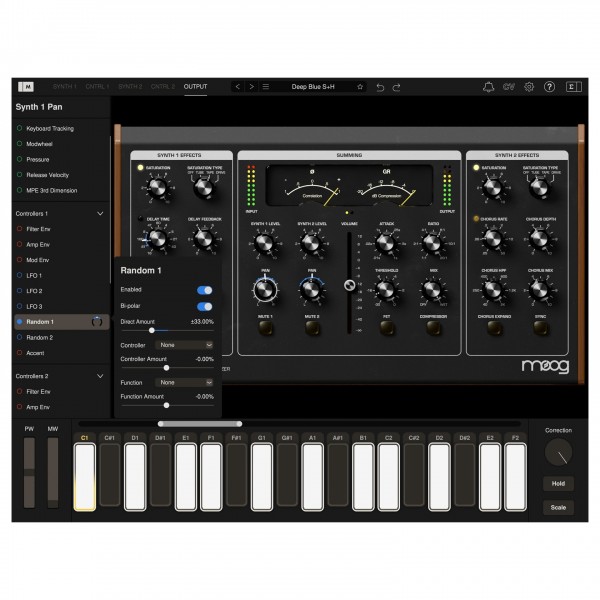Click the Deep Blue S+H preset name
The height and width of the screenshot is (600, 600).
click(313, 87)
